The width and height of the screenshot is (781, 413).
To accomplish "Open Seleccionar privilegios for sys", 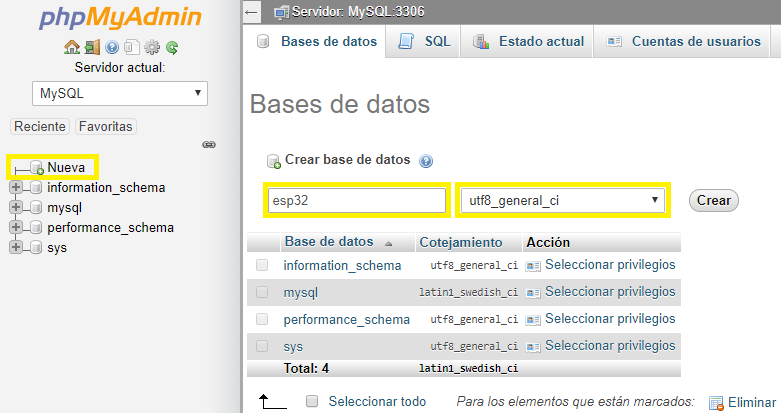I will click(x=610, y=345).
